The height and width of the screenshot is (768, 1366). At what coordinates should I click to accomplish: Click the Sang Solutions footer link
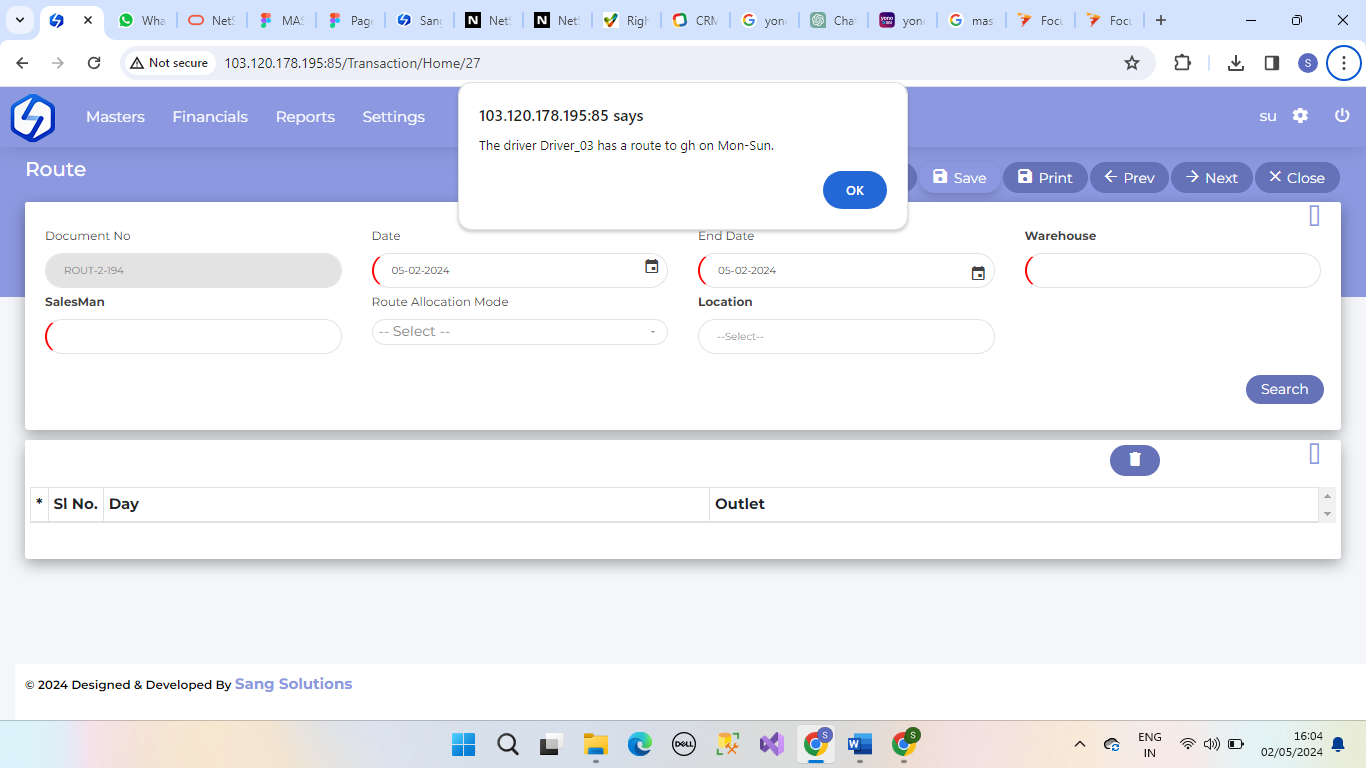coord(293,684)
